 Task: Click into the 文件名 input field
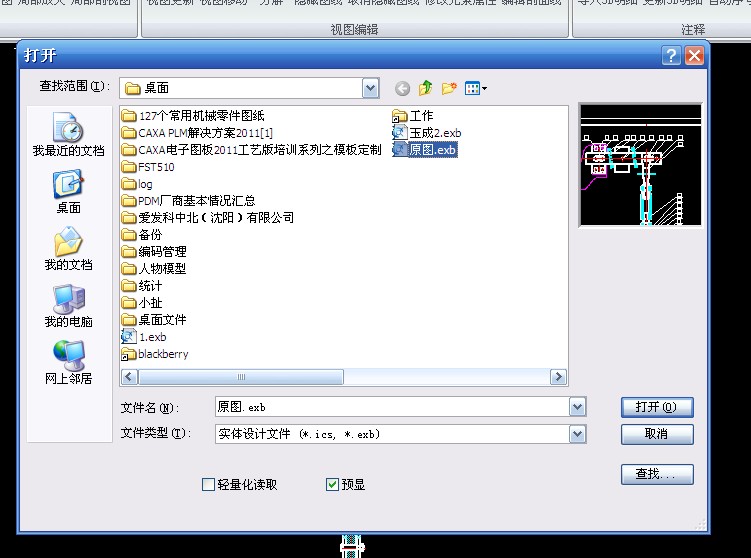392,407
